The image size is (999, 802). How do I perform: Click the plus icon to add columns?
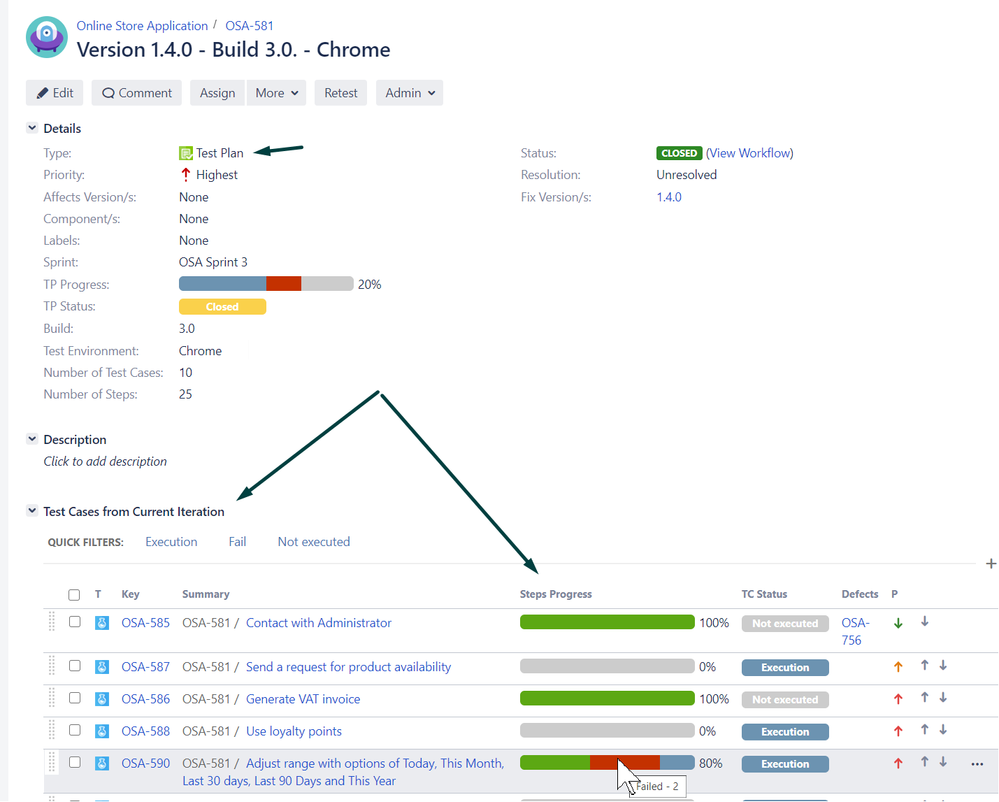(991, 564)
